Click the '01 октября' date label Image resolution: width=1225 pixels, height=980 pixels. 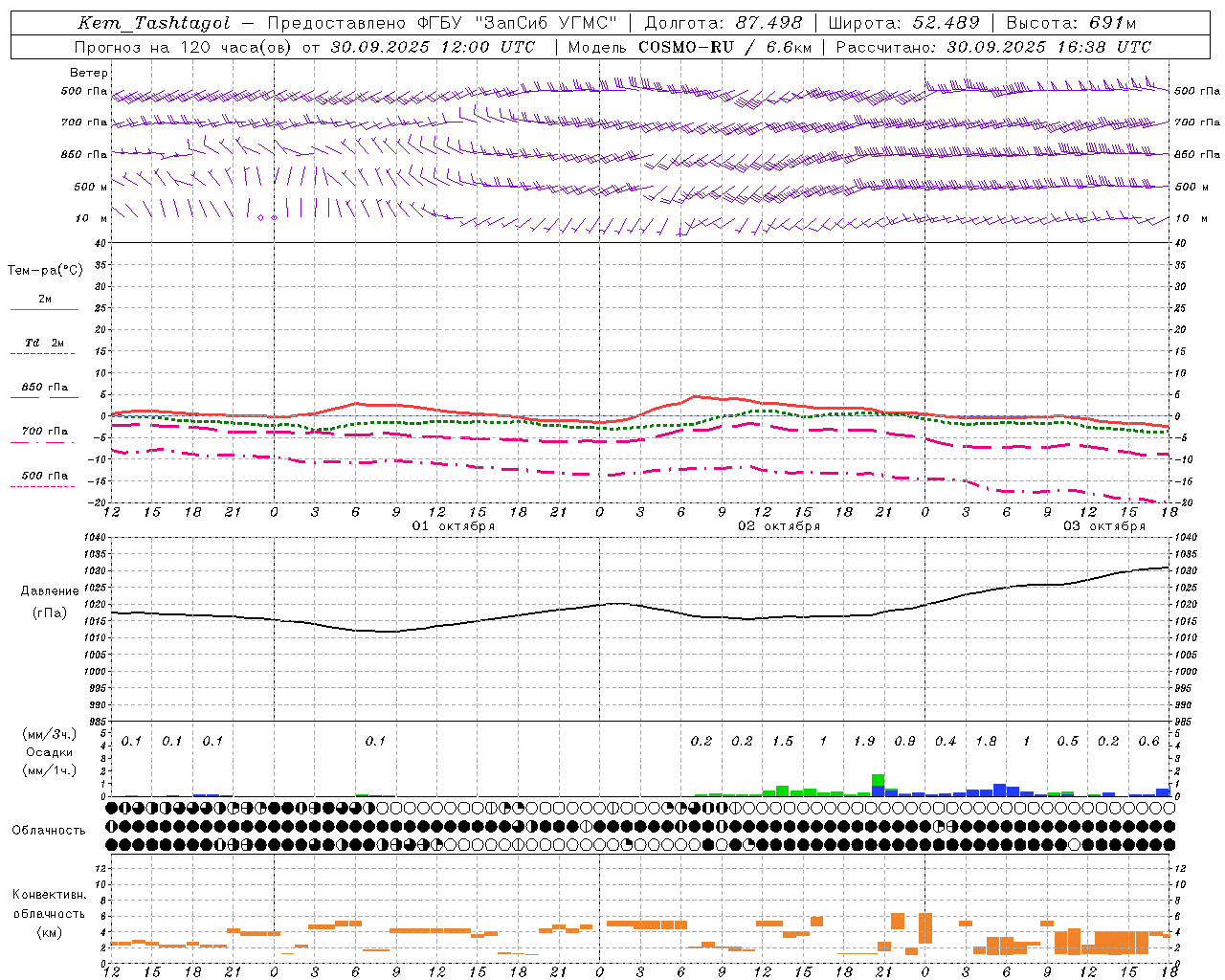(454, 526)
